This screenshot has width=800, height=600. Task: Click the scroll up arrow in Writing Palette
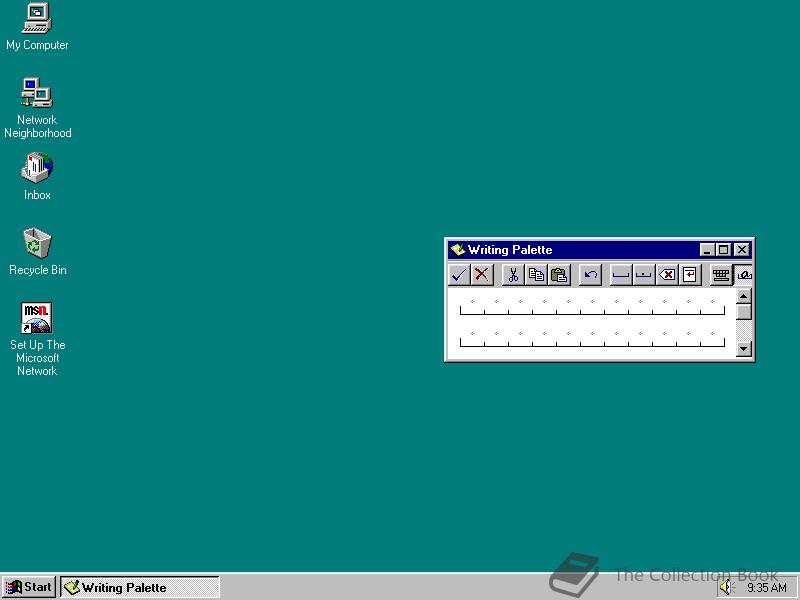pyautogui.click(x=744, y=296)
